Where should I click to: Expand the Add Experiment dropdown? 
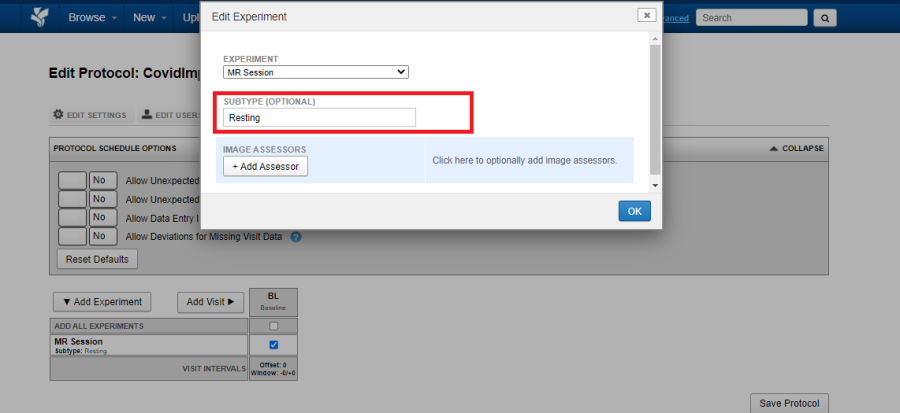coord(101,301)
